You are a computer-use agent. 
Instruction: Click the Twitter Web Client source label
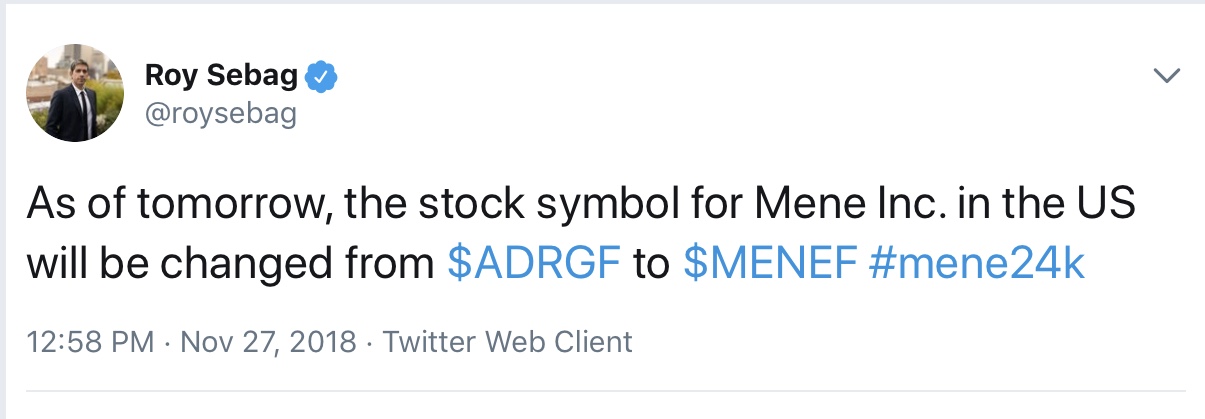pyautogui.click(x=508, y=342)
